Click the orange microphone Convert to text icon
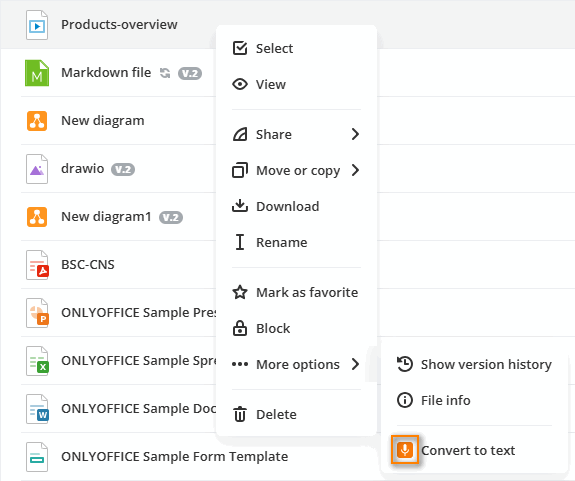 (x=405, y=450)
